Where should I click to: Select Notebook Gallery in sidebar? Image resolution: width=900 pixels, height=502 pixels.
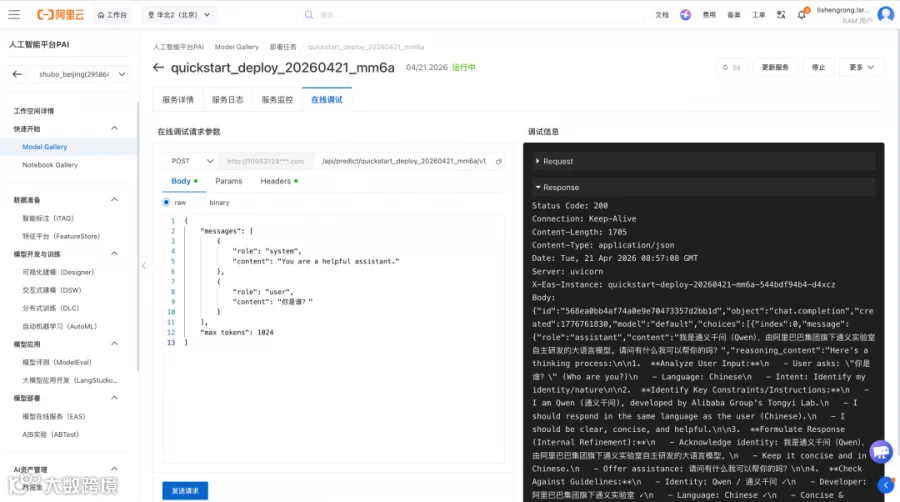[50, 165]
